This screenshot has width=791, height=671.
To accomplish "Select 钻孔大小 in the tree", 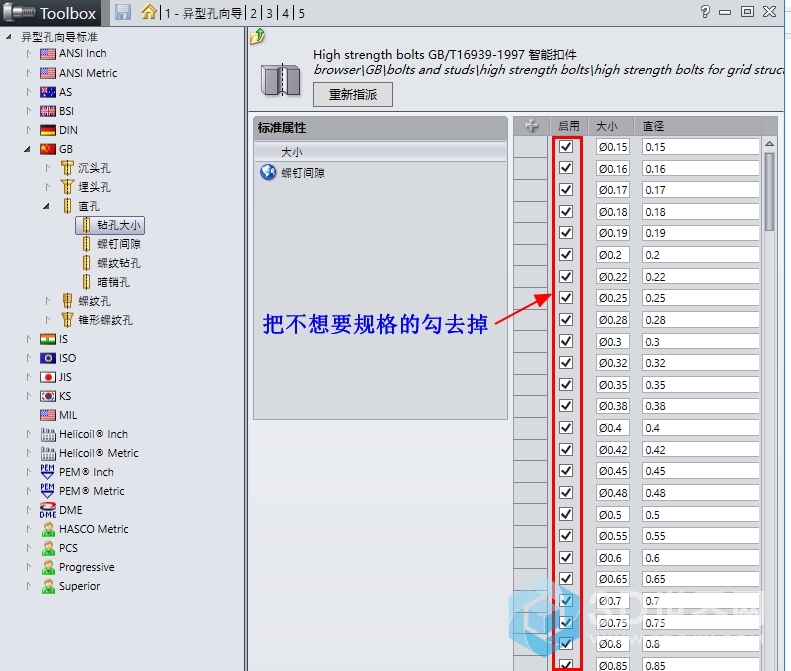I will pos(110,225).
